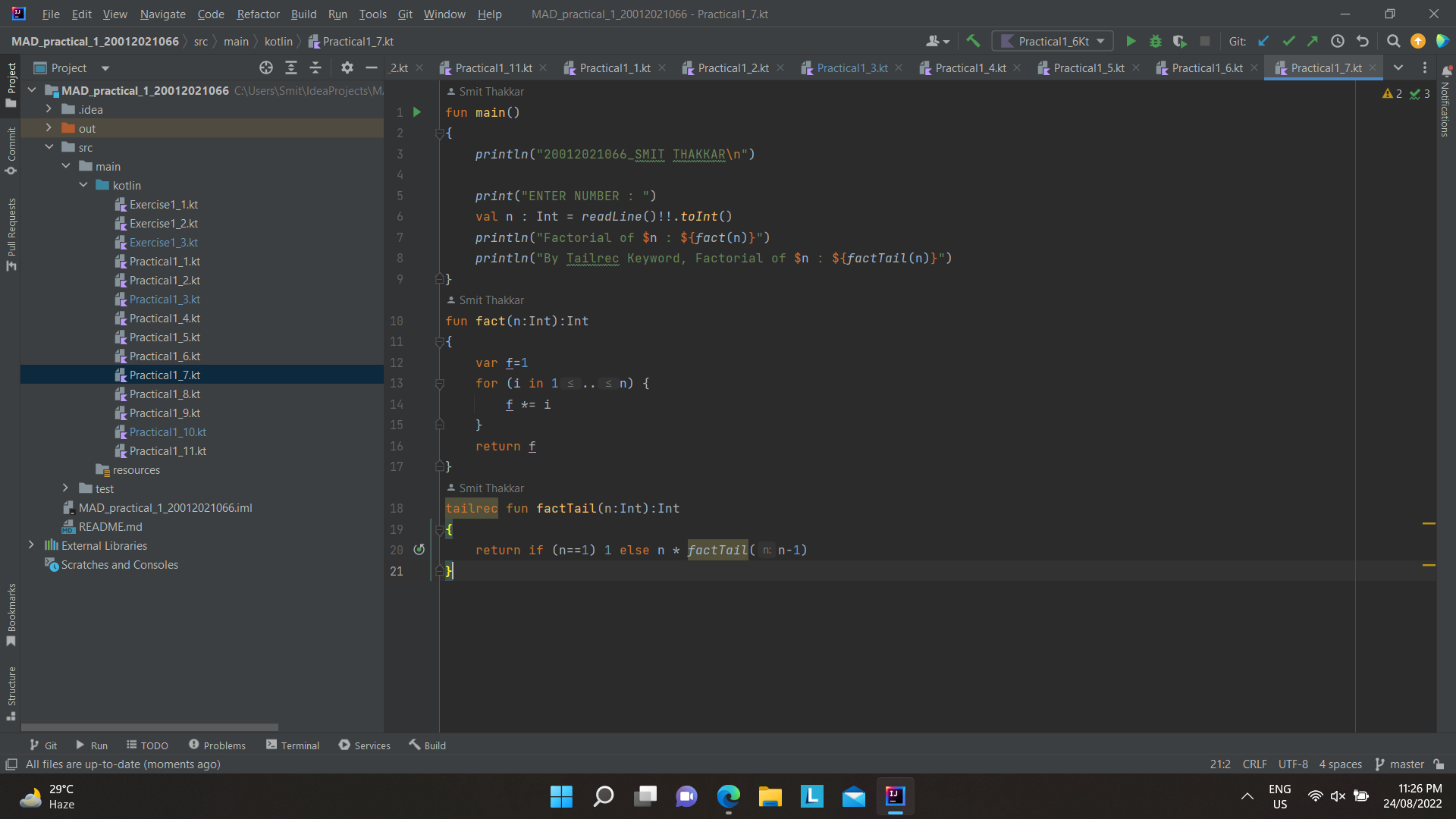Expand External Libraries node
The width and height of the screenshot is (1456, 819).
pyautogui.click(x=31, y=545)
